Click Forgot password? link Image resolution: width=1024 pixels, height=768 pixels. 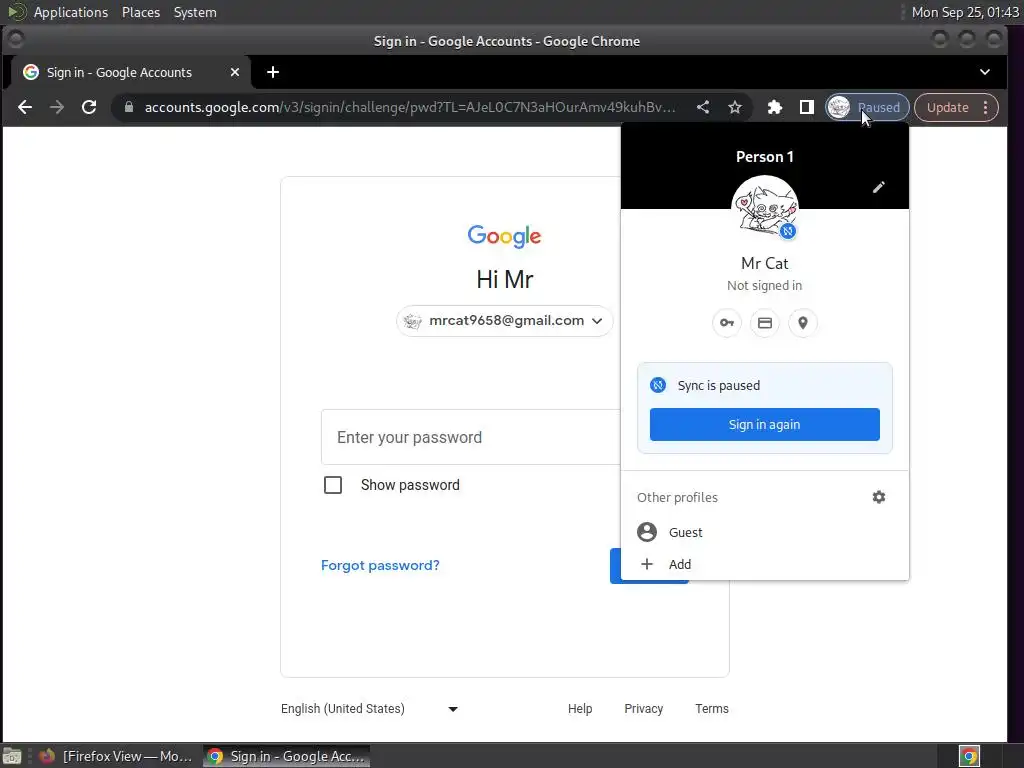(380, 566)
